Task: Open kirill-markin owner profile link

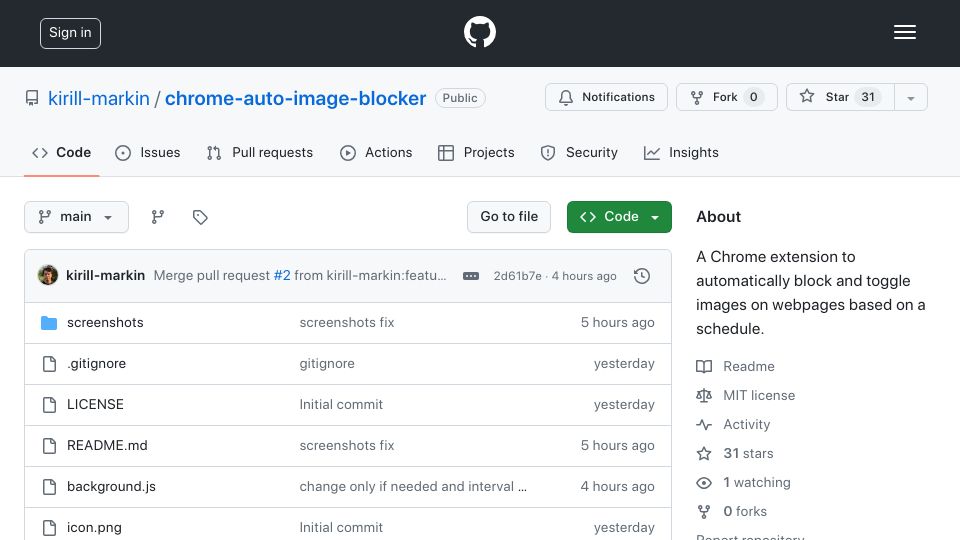Action: pyautogui.click(x=99, y=98)
